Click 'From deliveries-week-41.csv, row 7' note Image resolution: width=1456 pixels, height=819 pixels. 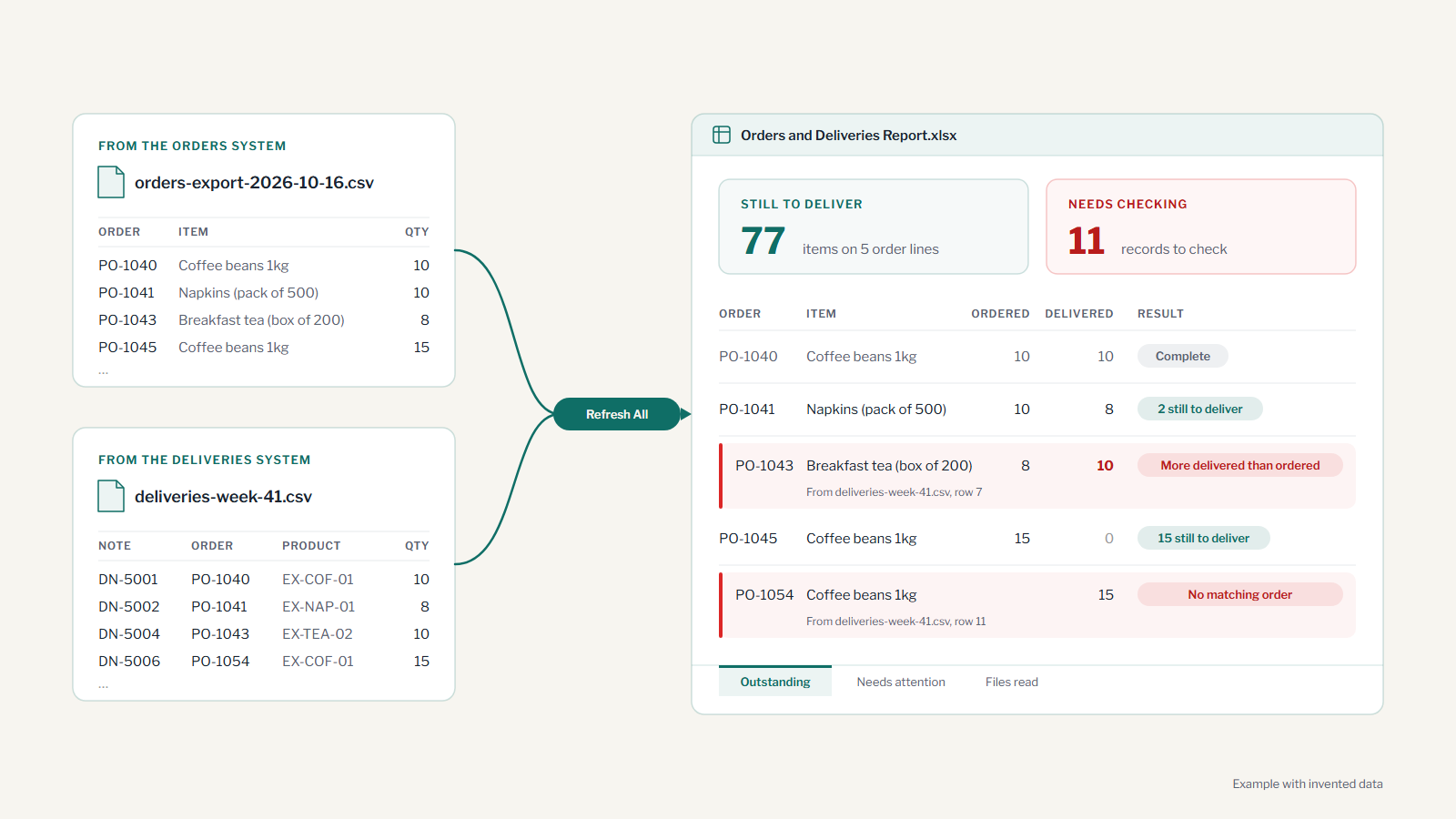point(895,492)
